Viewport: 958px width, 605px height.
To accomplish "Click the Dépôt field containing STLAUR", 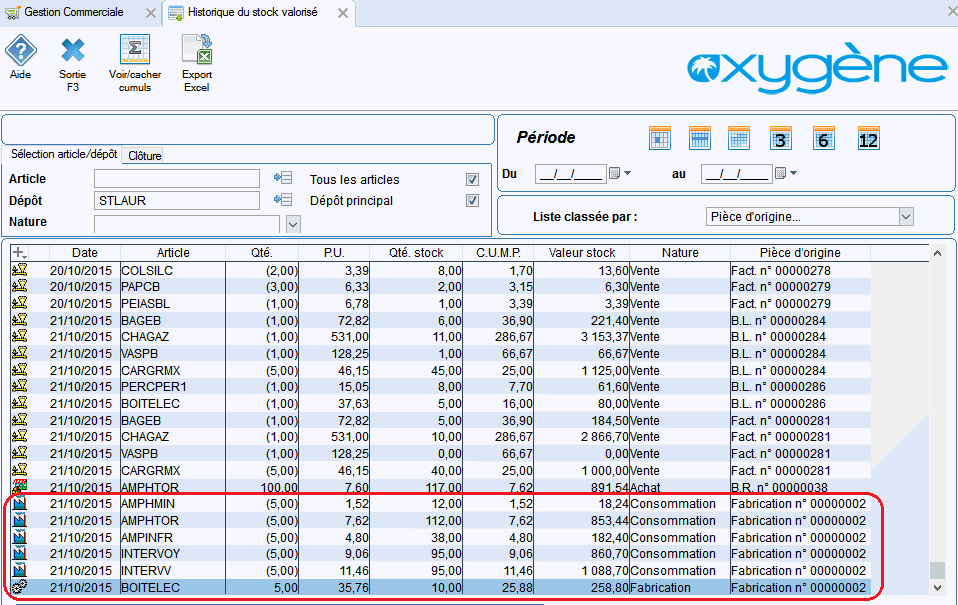I will [x=177, y=200].
